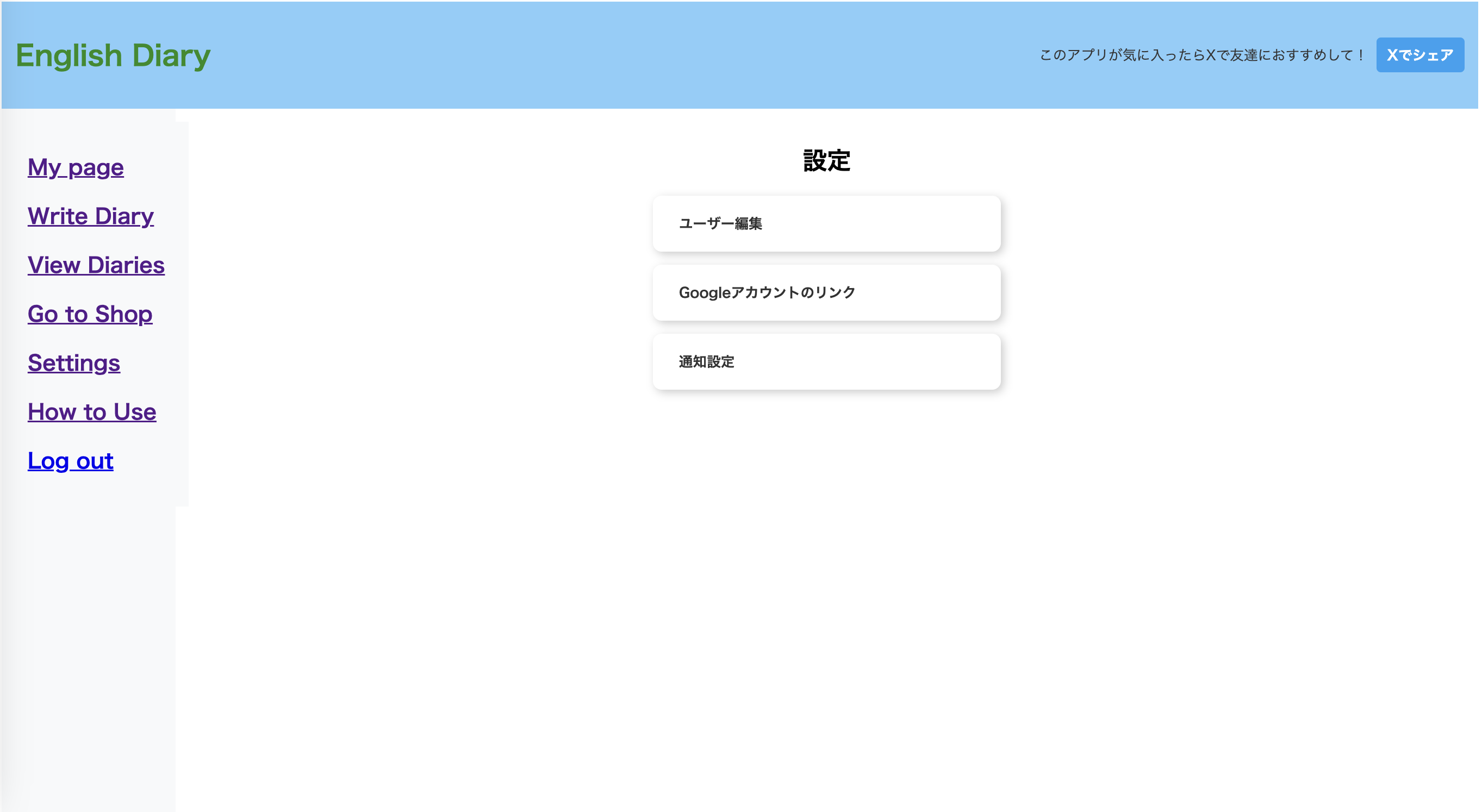Click blank header space beside English Diary
The height and width of the screenshot is (812, 1482).
point(575,55)
